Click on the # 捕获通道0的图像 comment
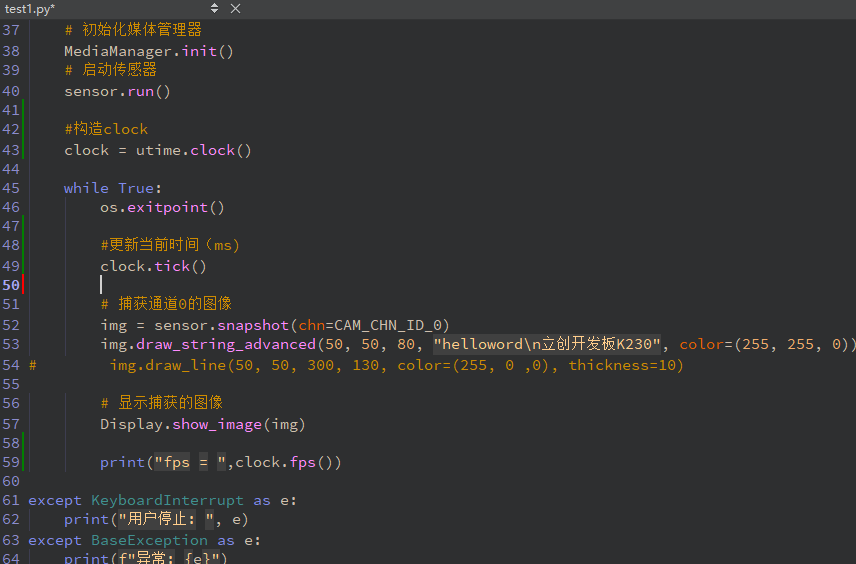This screenshot has width=856, height=564. point(166,304)
